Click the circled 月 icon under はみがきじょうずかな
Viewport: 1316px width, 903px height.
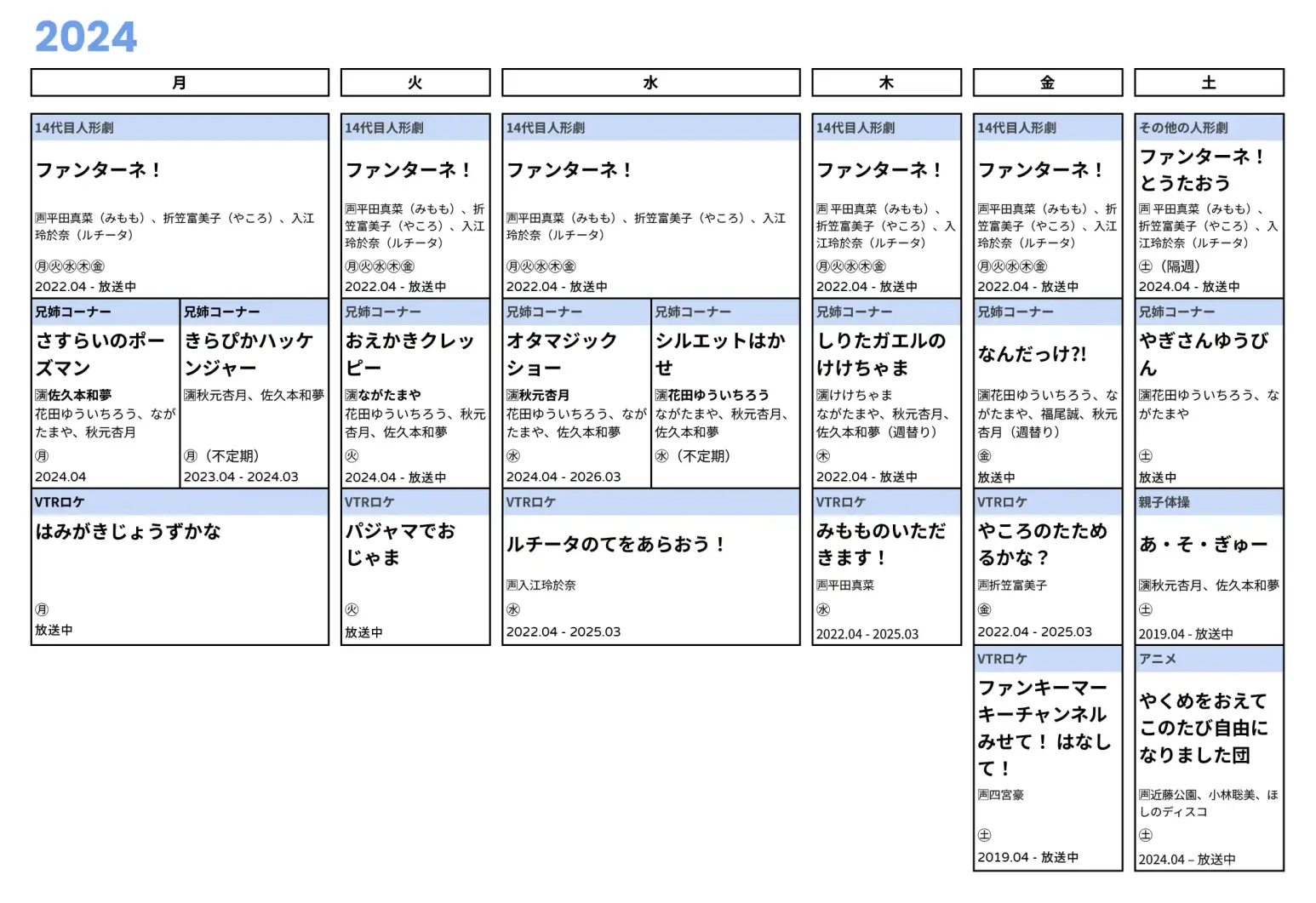tap(42, 609)
